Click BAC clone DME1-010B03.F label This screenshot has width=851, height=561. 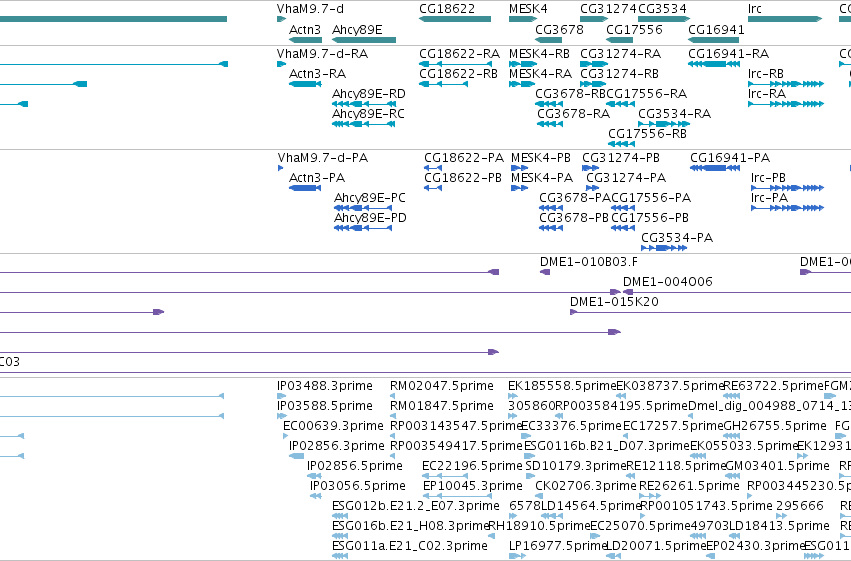(588, 262)
